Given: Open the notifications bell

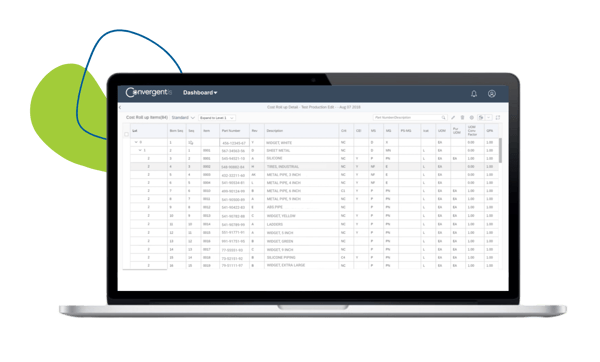Looking at the screenshot, I should point(474,93).
